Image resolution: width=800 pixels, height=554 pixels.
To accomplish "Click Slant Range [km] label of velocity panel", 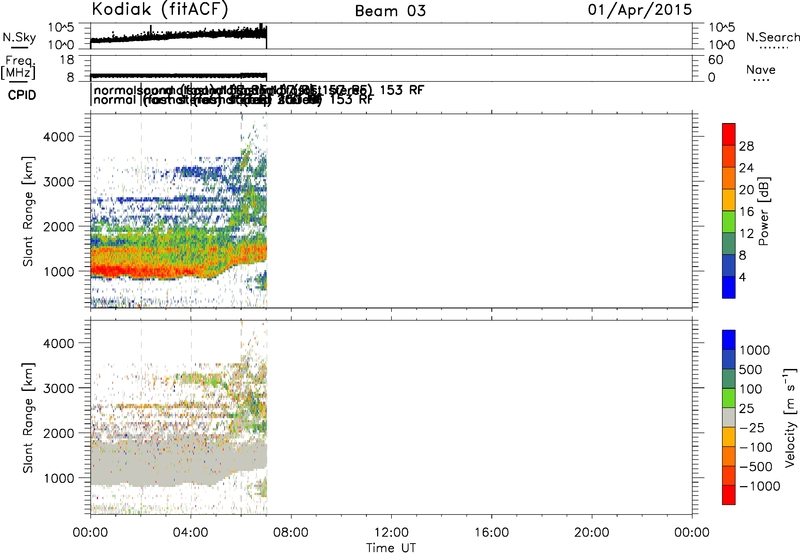I will tap(28, 418).
